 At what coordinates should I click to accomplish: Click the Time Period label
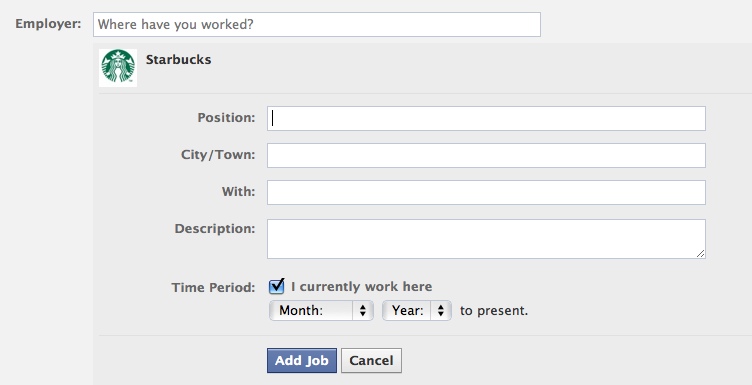(x=213, y=288)
